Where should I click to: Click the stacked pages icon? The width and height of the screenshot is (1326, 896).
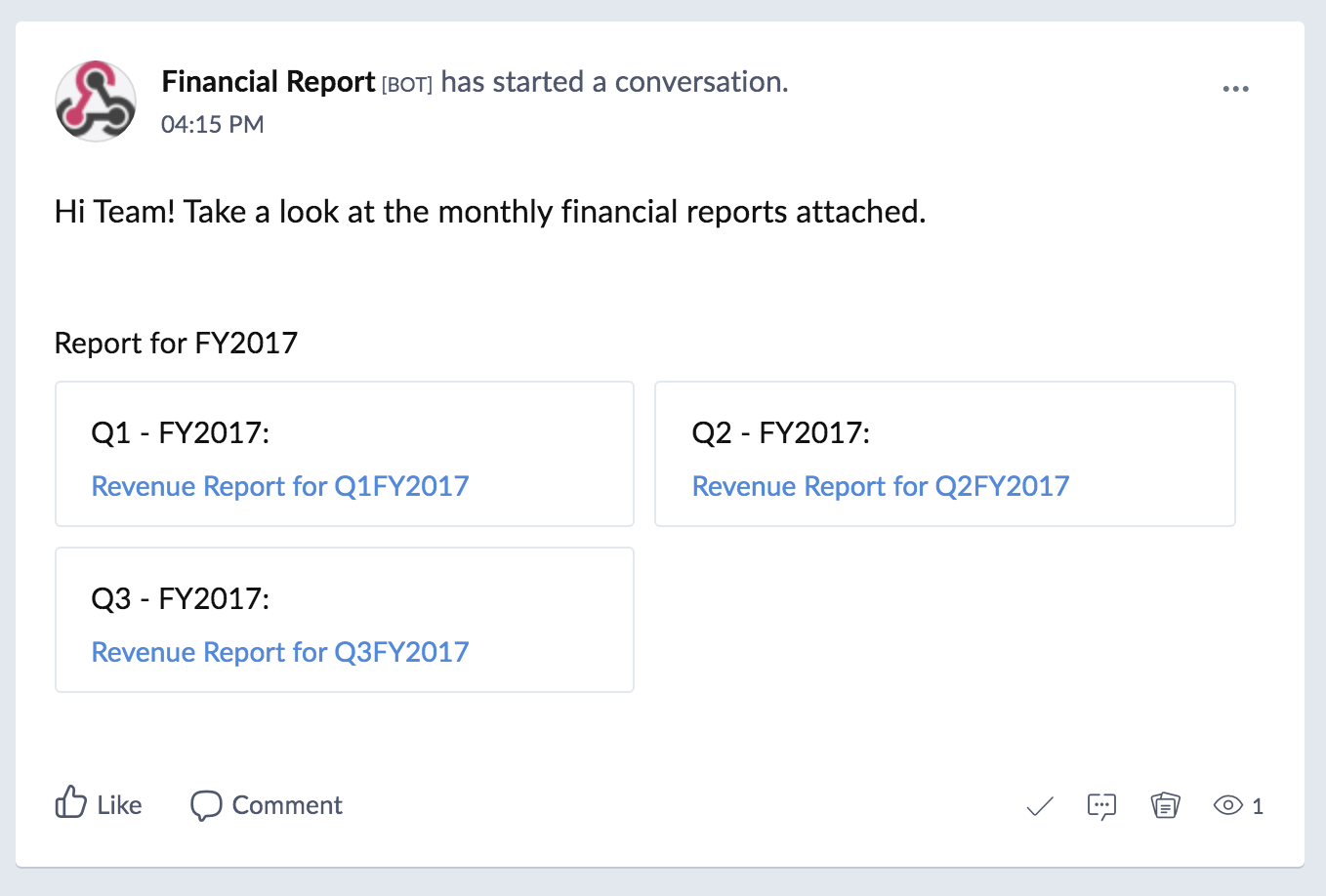(x=1165, y=805)
